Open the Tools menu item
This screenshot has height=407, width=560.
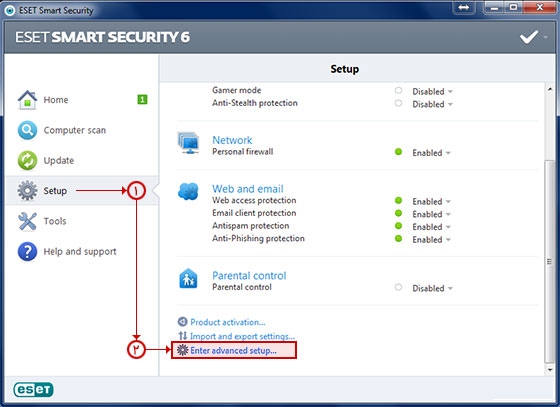click(x=55, y=221)
